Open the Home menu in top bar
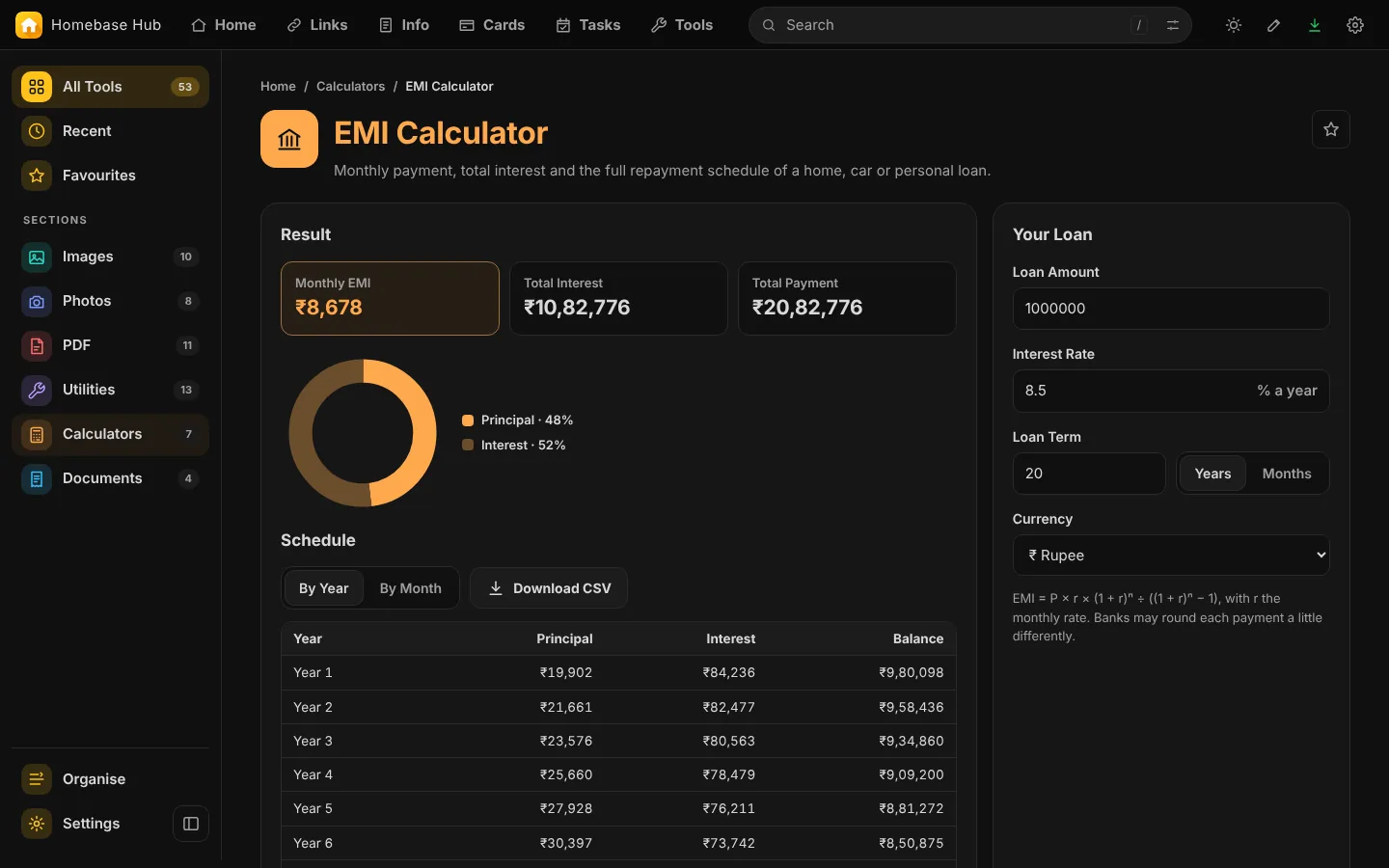This screenshot has width=1389, height=868. [224, 25]
